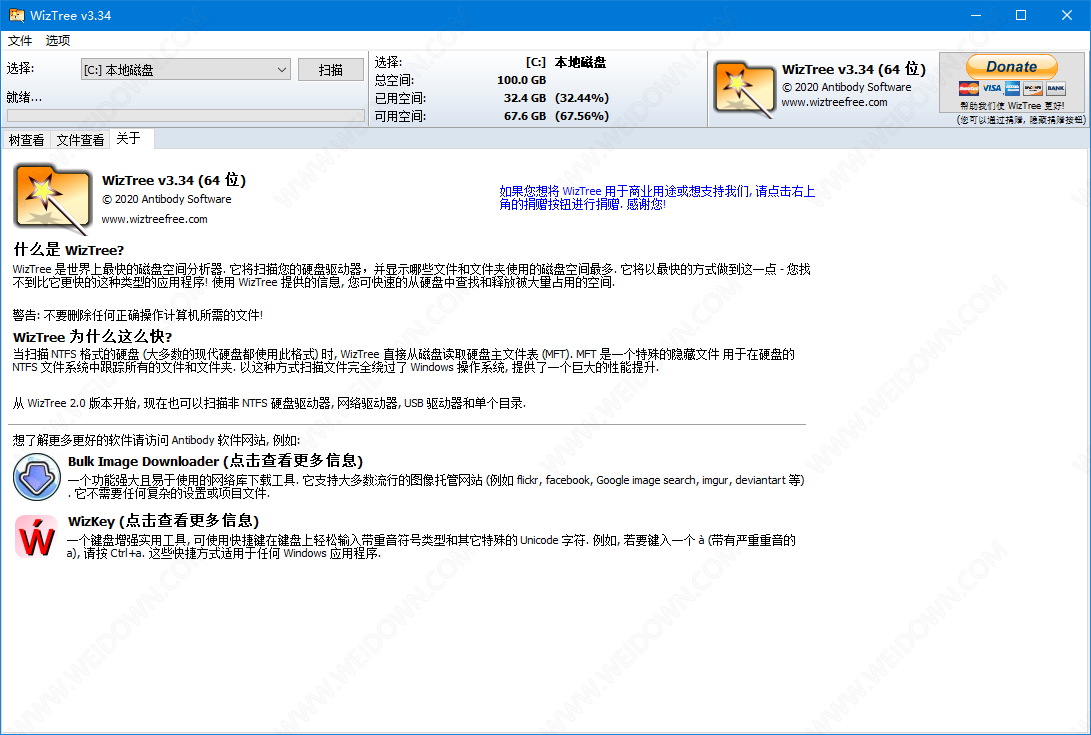Viewport: 1091px width, 735px height.
Task: Open www.wiztreefree.com link in About tab
Action: pyautogui.click(x=154, y=219)
